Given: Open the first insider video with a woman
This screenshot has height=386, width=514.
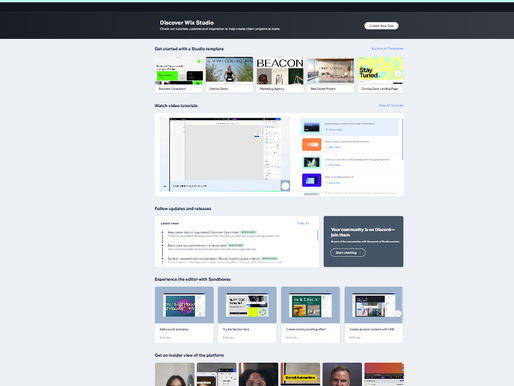Looking at the screenshot, I should pos(175,374).
